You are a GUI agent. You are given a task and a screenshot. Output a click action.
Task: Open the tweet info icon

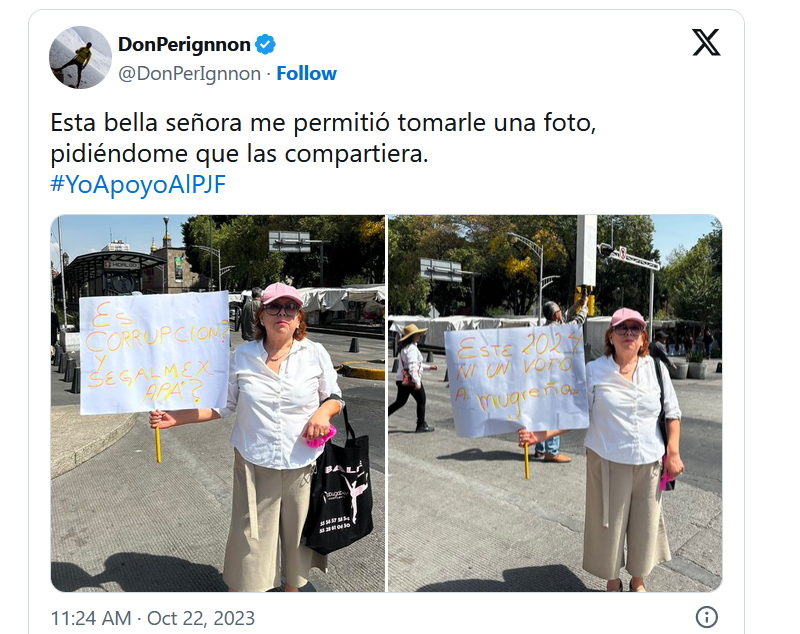click(707, 617)
